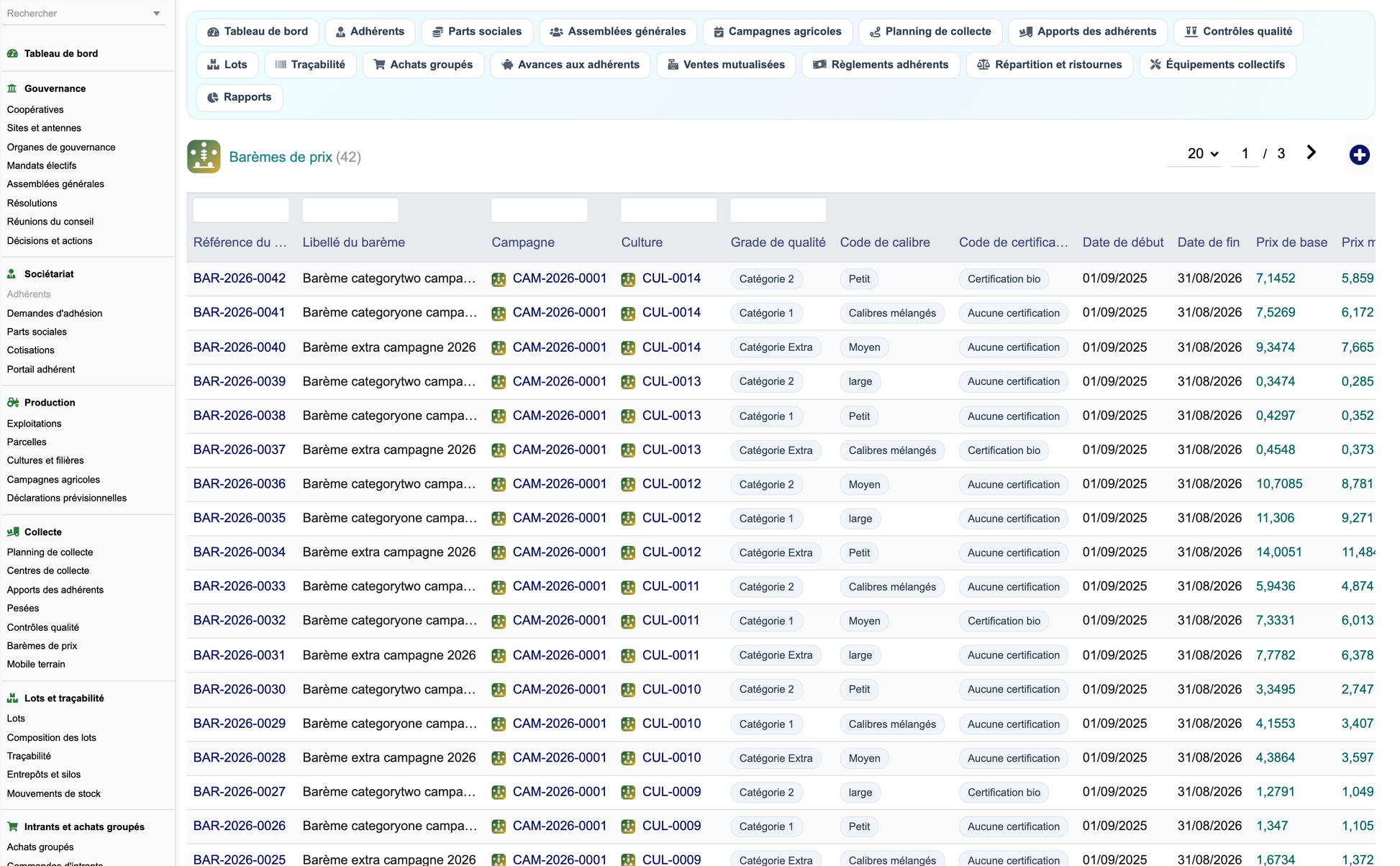
Task: Open Barèmes de prix in the sidebar
Action: pos(42,646)
